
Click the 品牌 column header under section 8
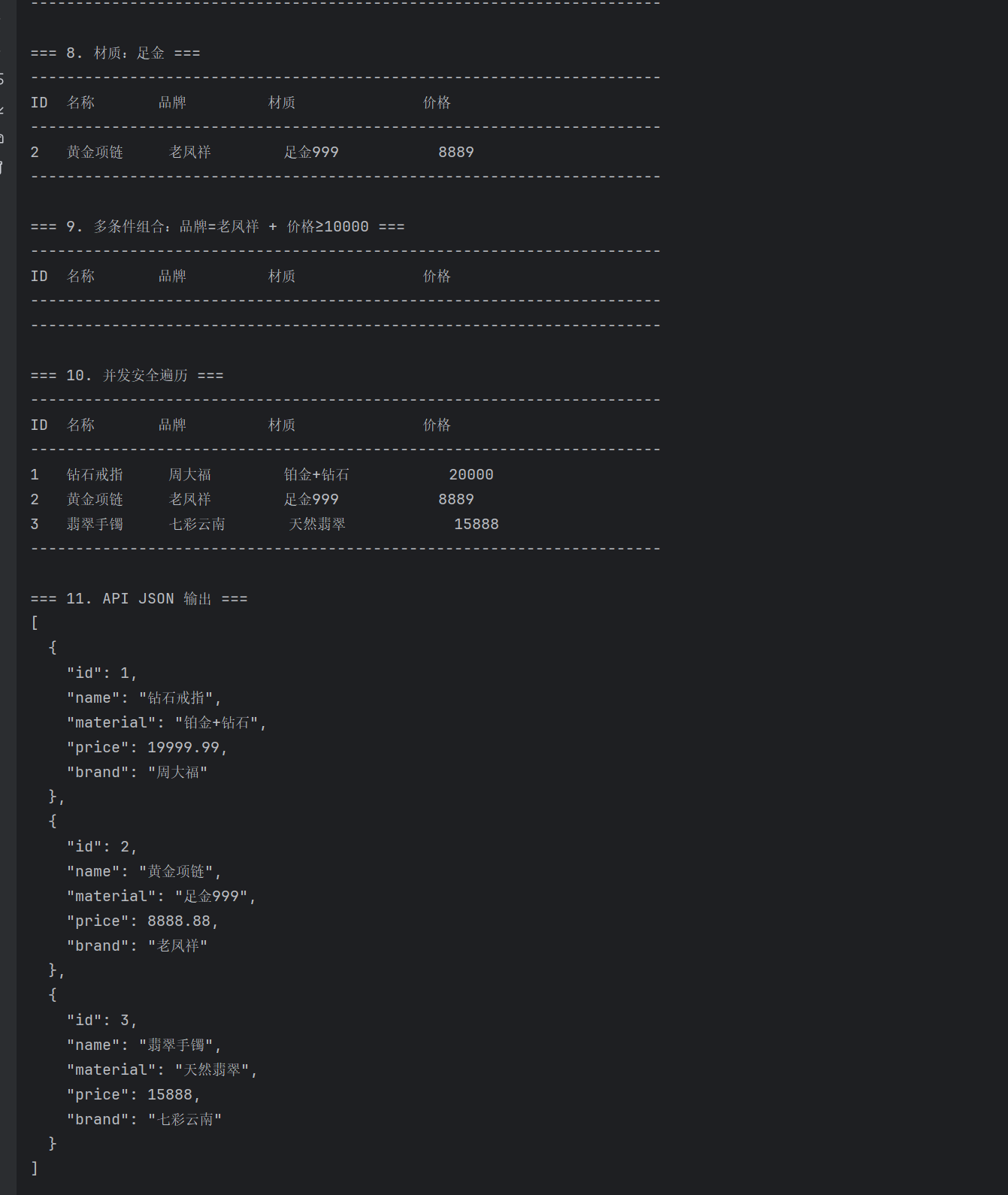(x=172, y=103)
